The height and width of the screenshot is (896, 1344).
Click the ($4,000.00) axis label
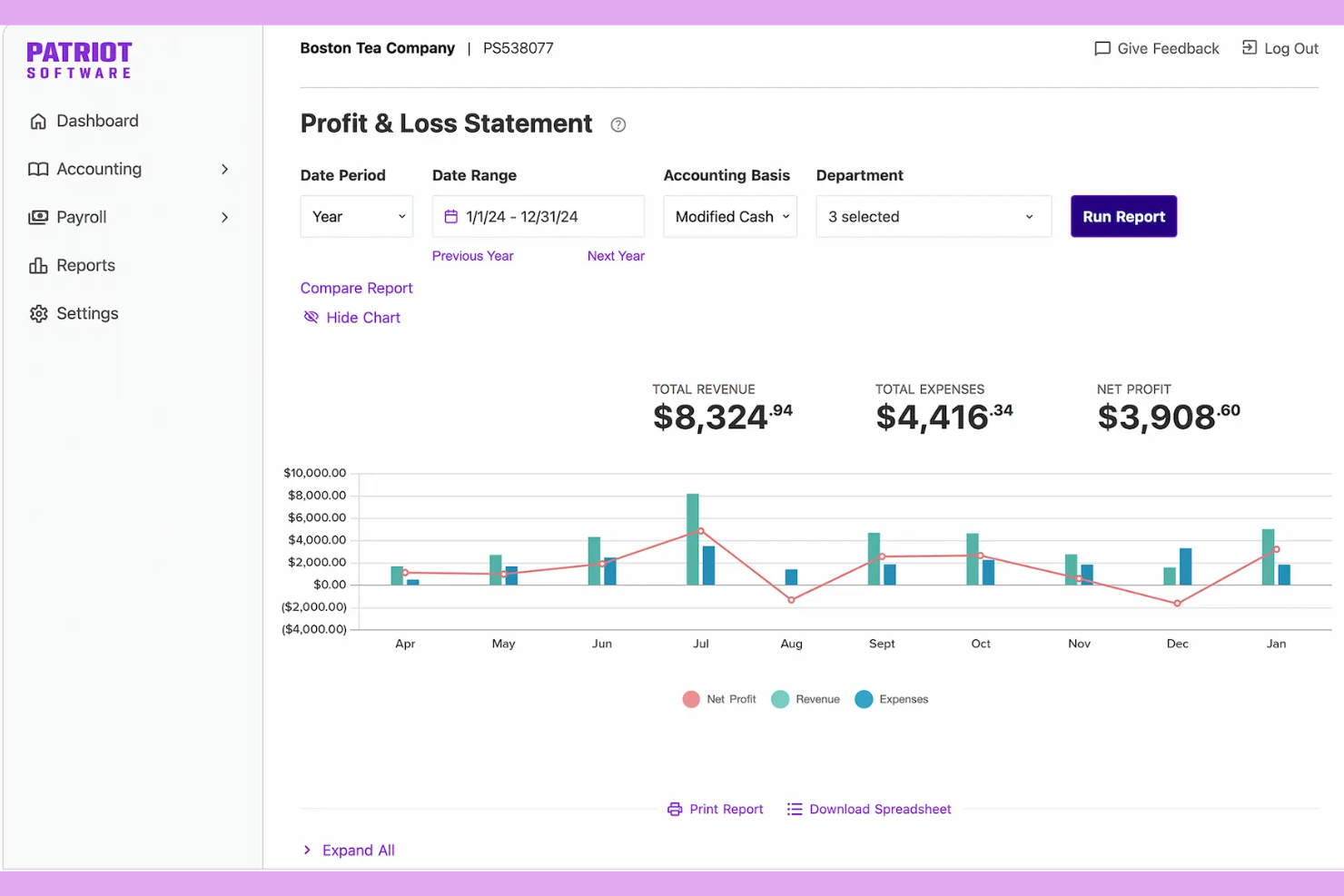(x=314, y=629)
